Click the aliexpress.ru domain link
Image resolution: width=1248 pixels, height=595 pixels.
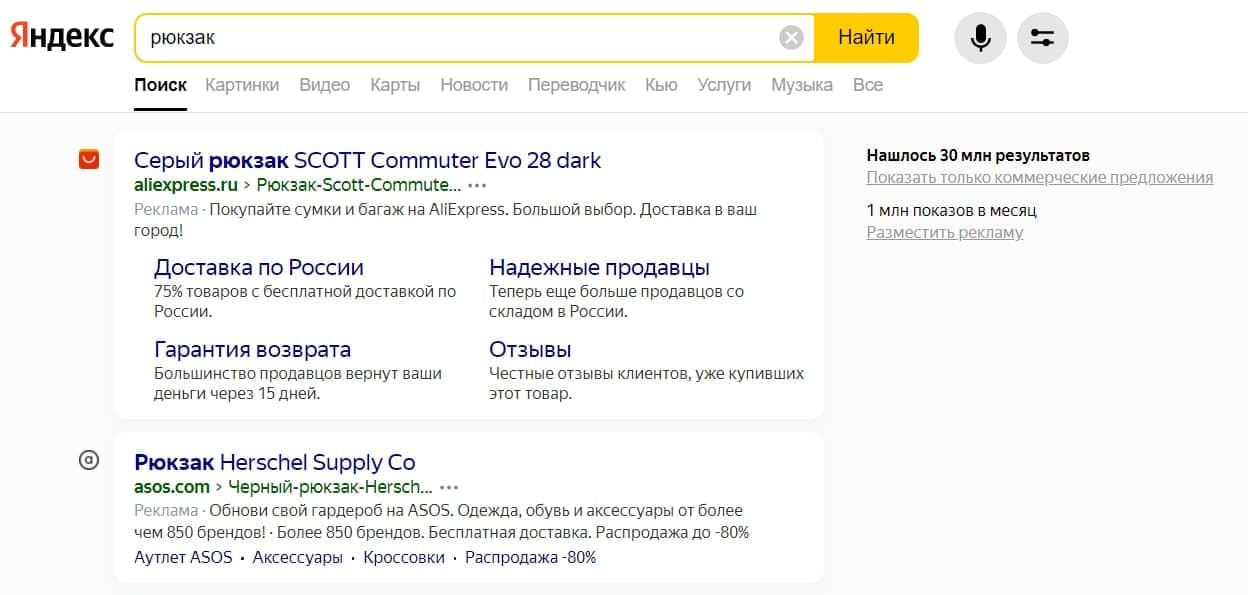(186, 185)
